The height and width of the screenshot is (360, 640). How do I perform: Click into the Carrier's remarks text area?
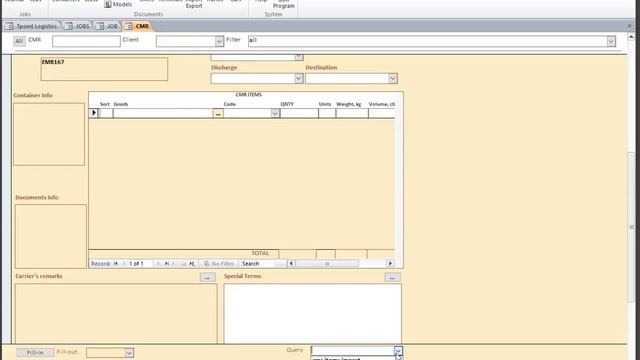click(x=116, y=313)
